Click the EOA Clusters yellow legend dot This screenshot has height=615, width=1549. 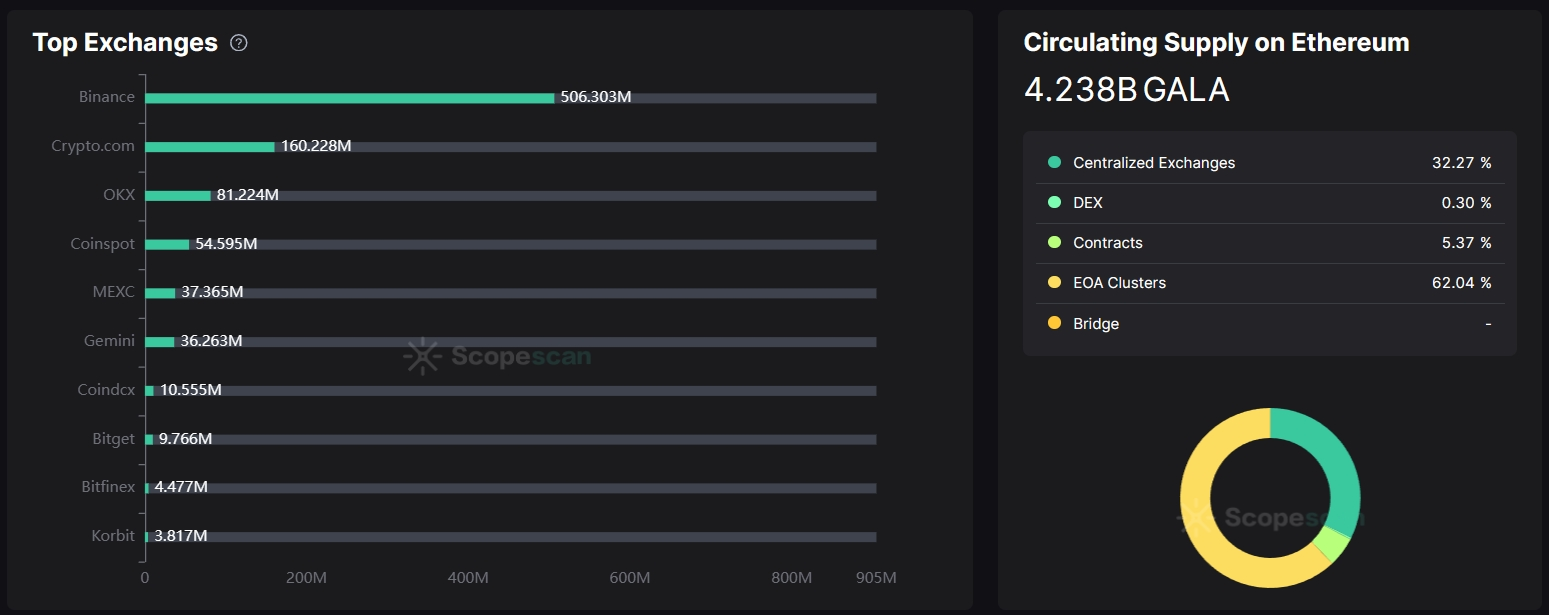click(x=1054, y=283)
